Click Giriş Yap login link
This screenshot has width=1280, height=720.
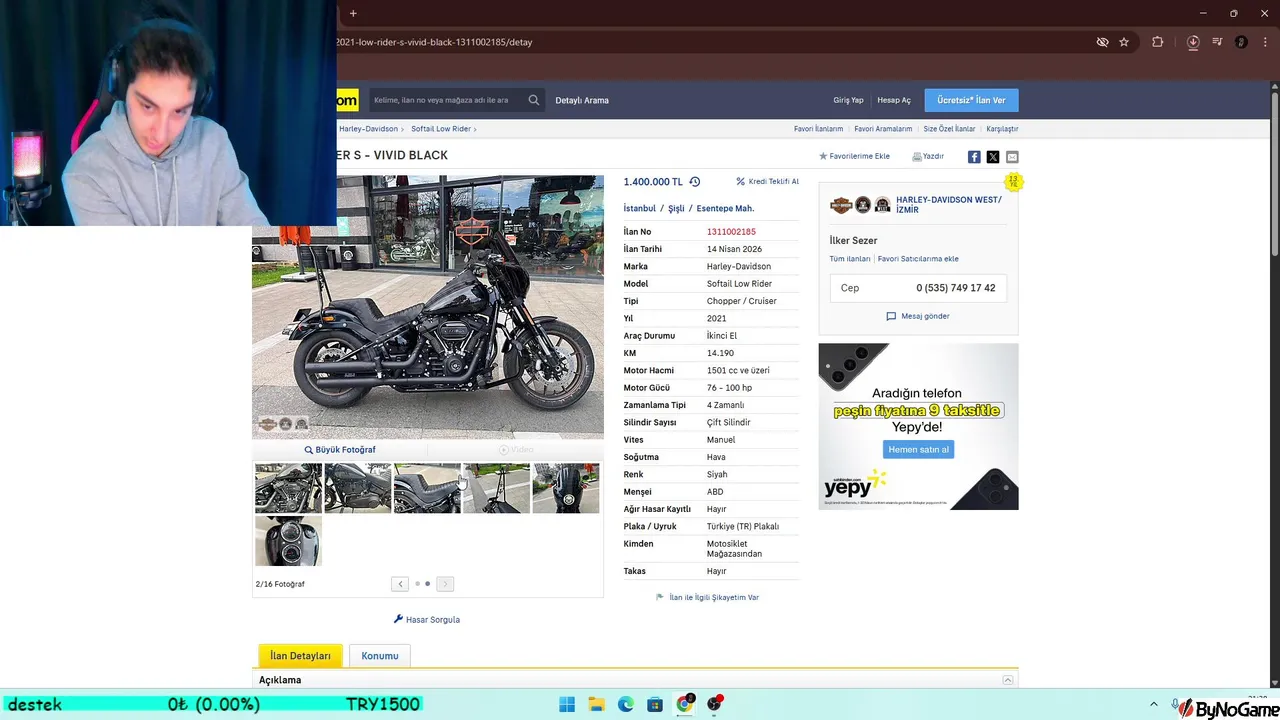coord(848,100)
